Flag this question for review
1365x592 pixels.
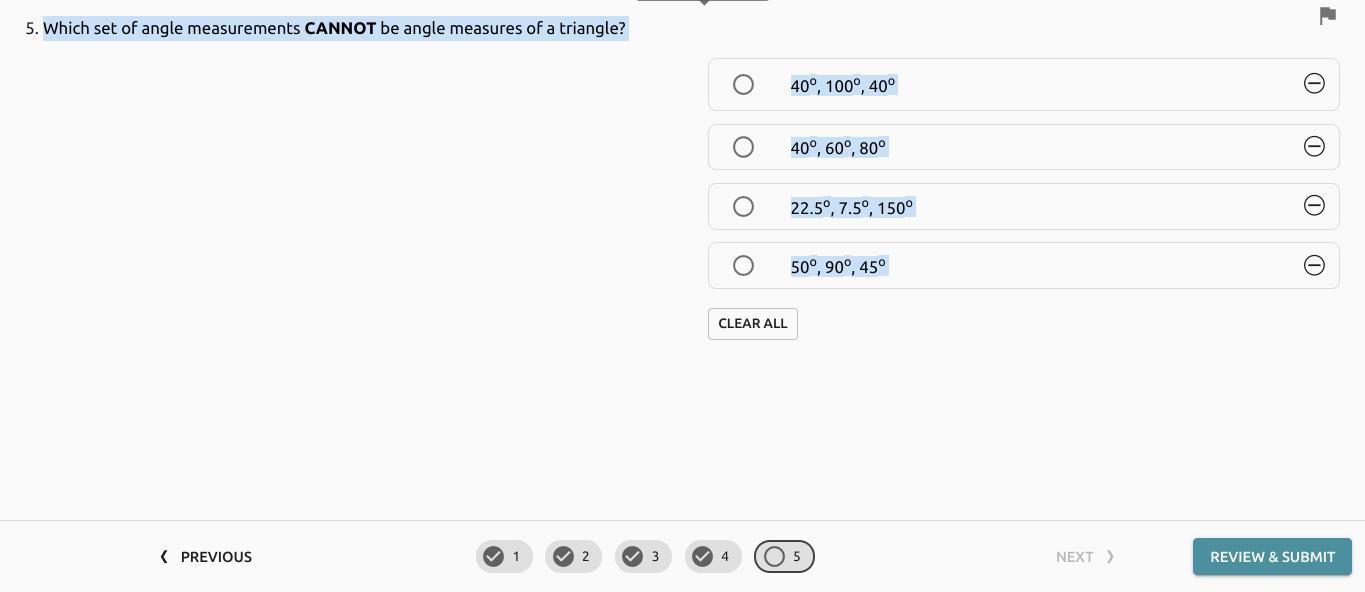click(1327, 16)
